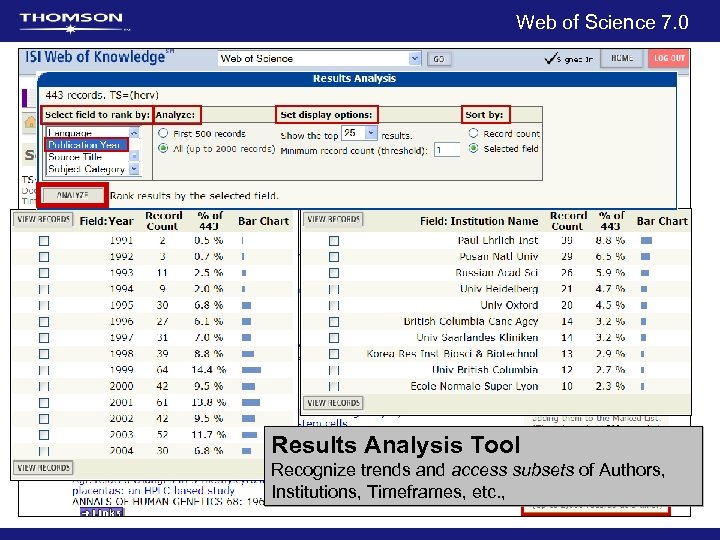The width and height of the screenshot is (720, 540).
Task: Sort by Selected field radio button
Action: (473, 148)
